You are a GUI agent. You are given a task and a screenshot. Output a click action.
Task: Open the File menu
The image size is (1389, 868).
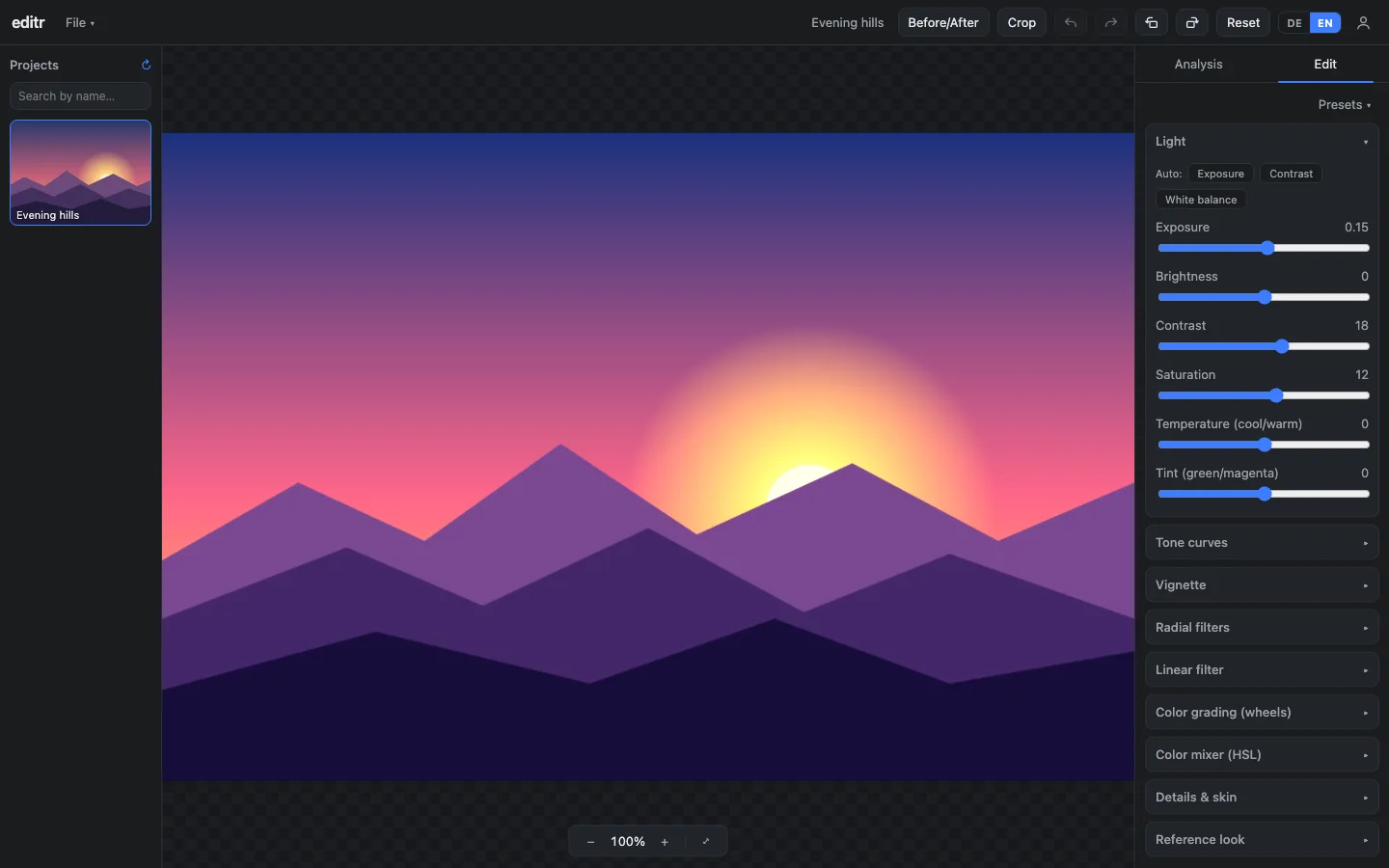(x=80, y=22)
